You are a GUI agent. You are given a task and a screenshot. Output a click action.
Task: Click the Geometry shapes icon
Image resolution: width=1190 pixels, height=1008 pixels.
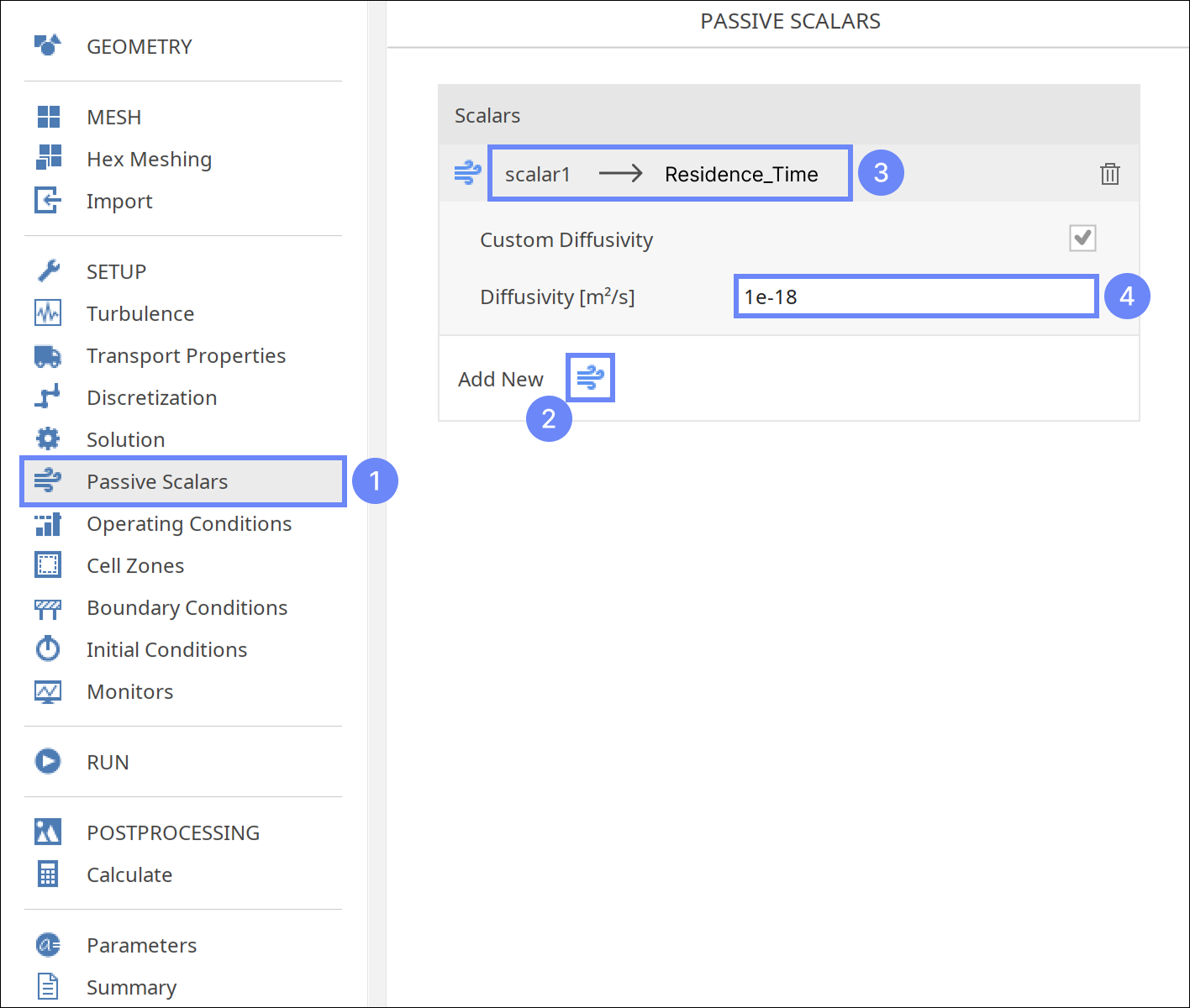48,45
